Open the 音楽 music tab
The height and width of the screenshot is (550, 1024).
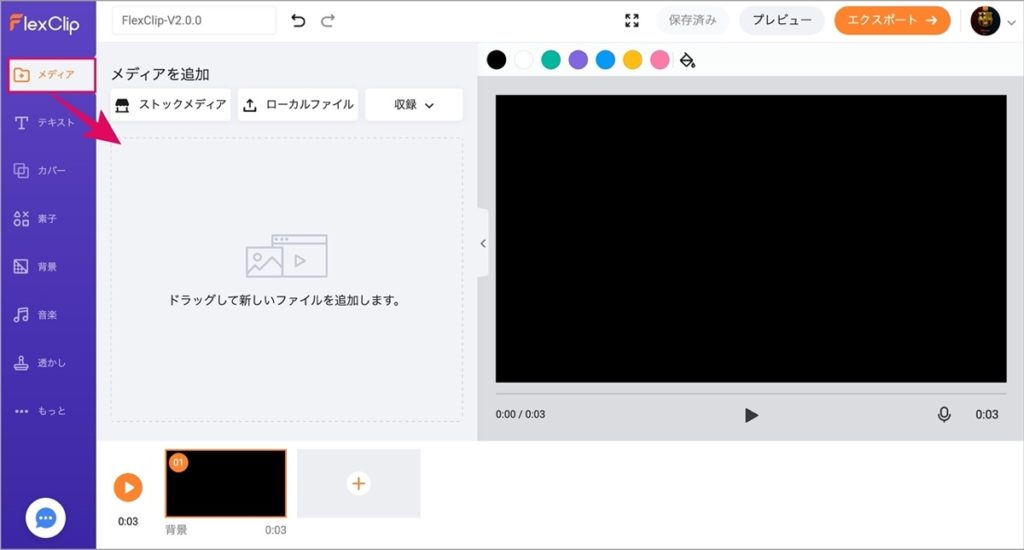pos(35,315)
